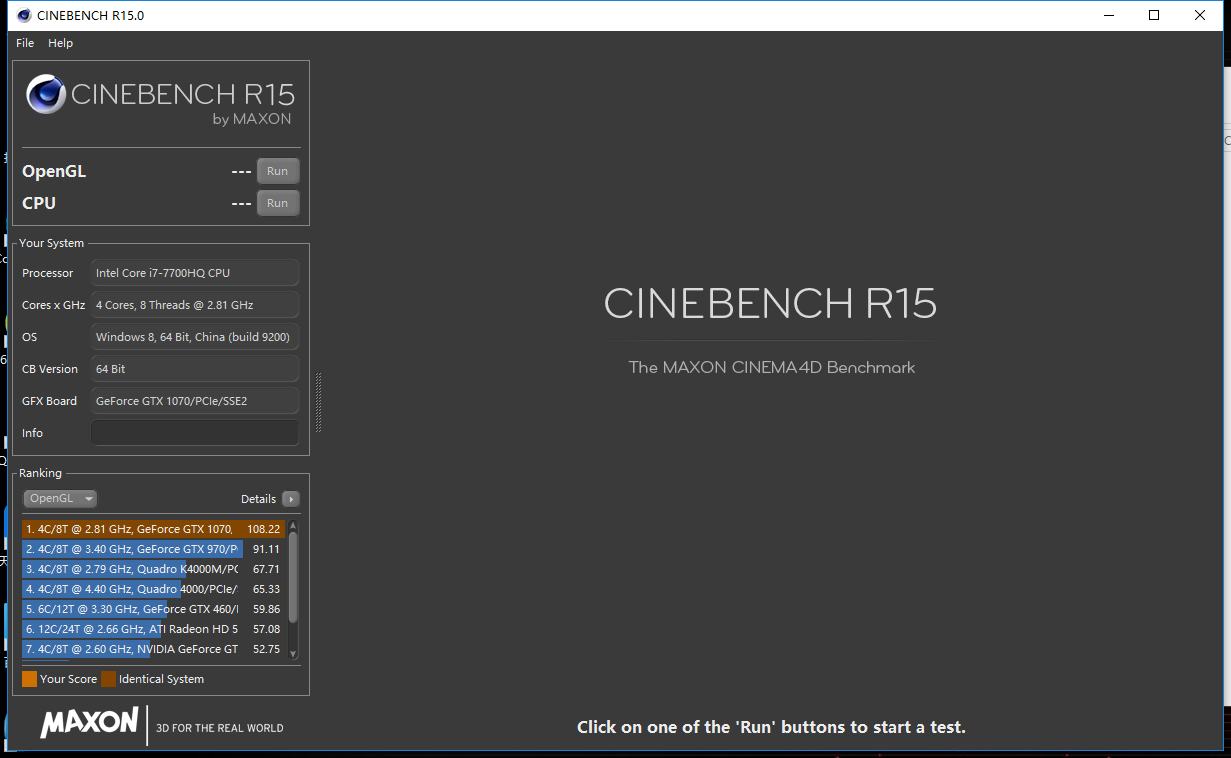Maximize the Cinebench window

1154,15
